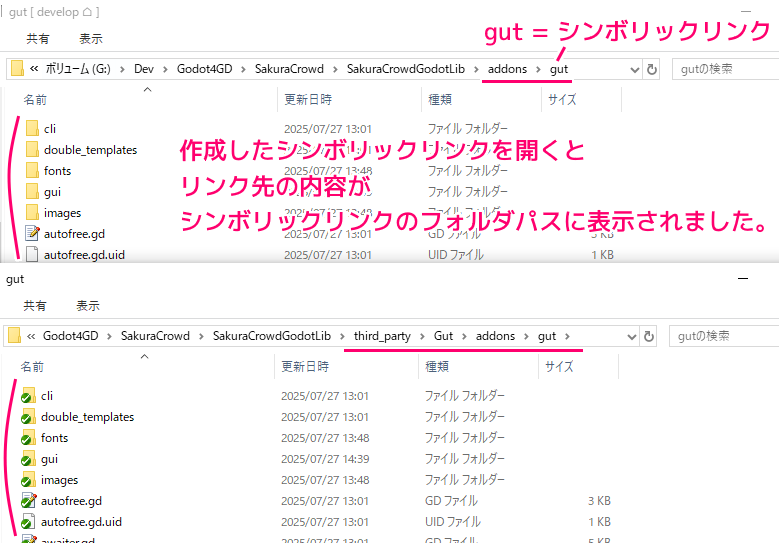Viewport: 779px width, 543px height.
Task: Navigate to SakuraCrowdGodotLib in top breadcrumb
Action: coord(405,69)
